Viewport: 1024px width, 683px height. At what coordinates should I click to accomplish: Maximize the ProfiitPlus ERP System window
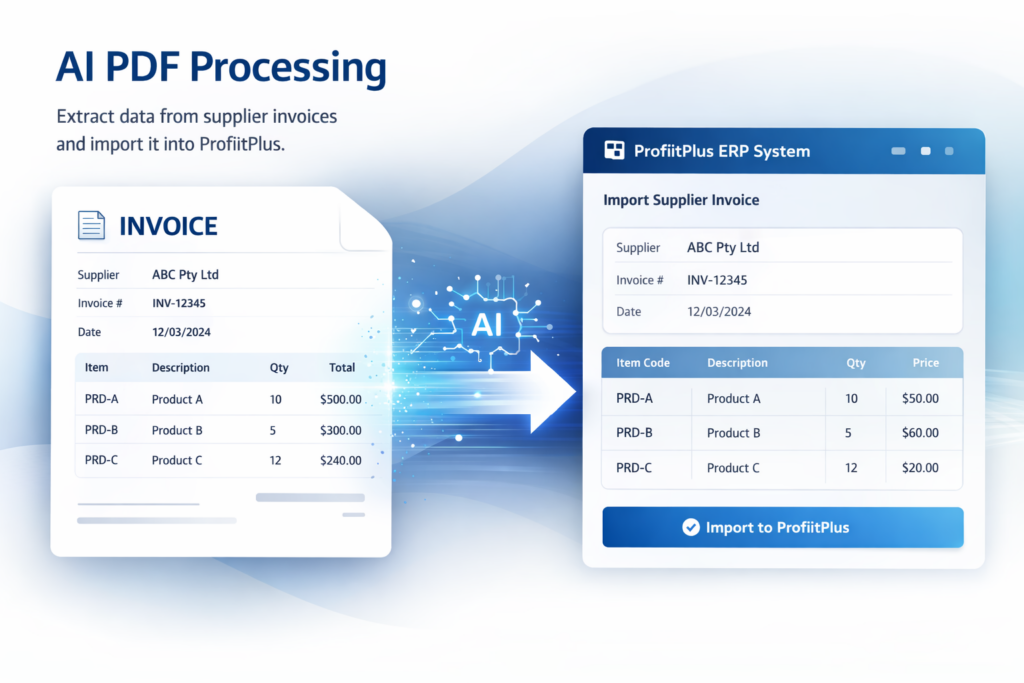click(x=925, y=151)
